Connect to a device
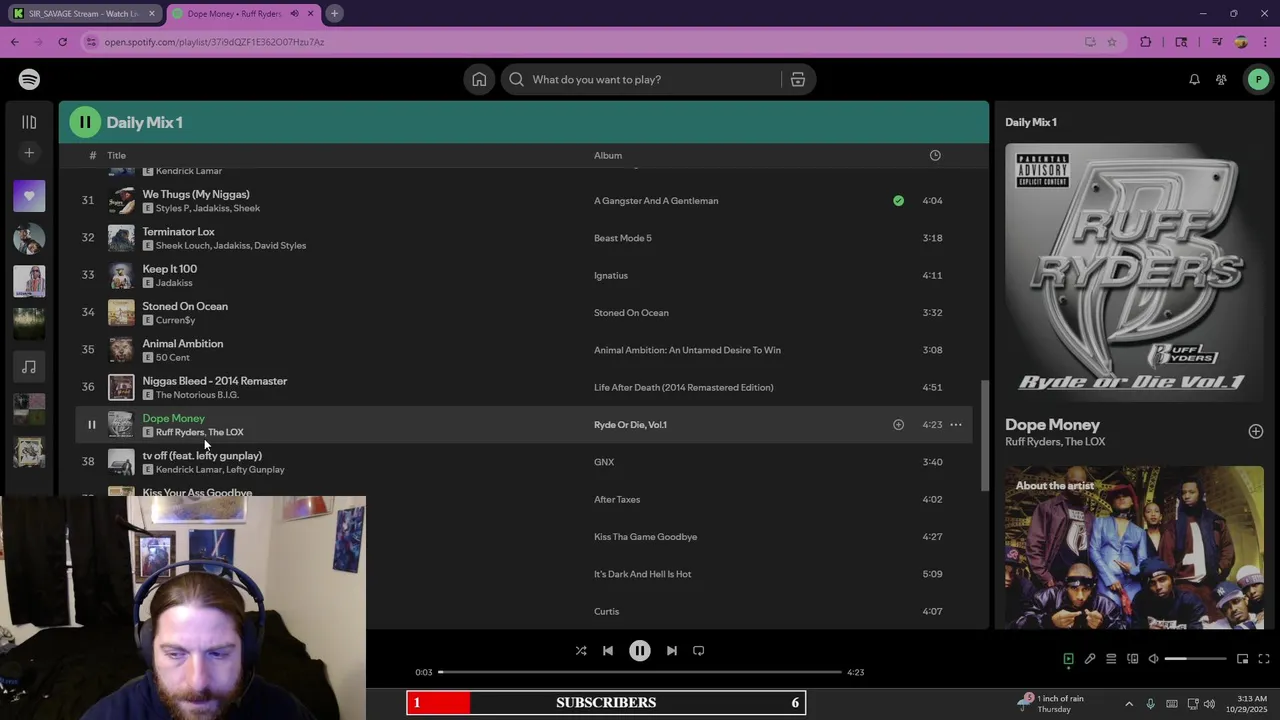This screenshot has height=720, width=1280. [1133, 659]
